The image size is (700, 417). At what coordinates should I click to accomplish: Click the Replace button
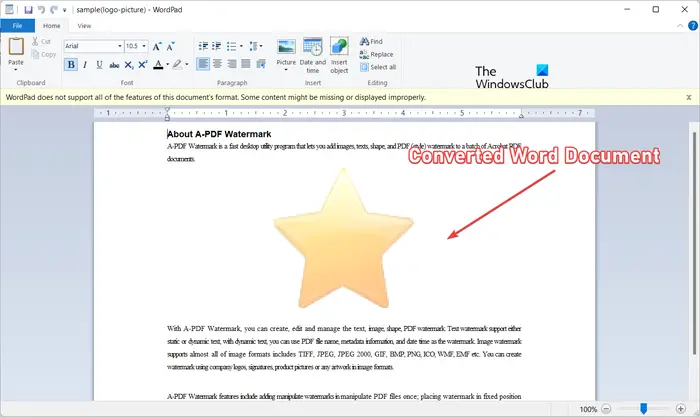(376, 54)
